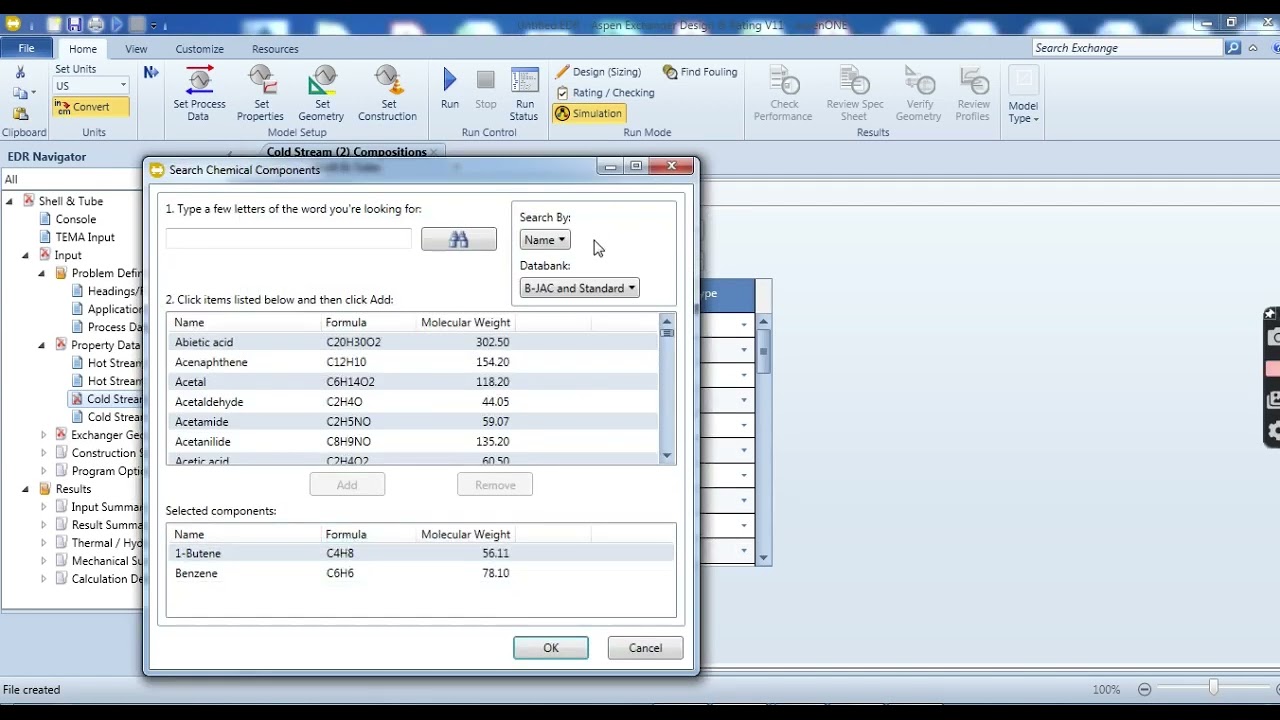
Task: Click the Paste icon in Clipboard group
Action: 20,114
